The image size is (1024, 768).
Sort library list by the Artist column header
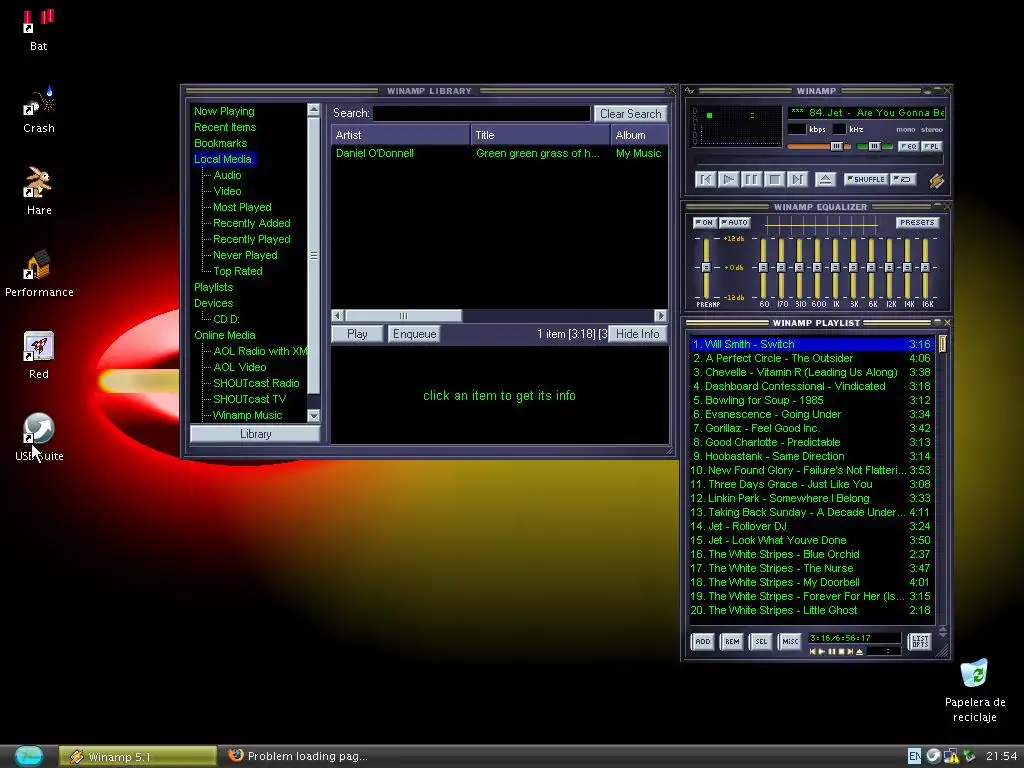[400, 135]
